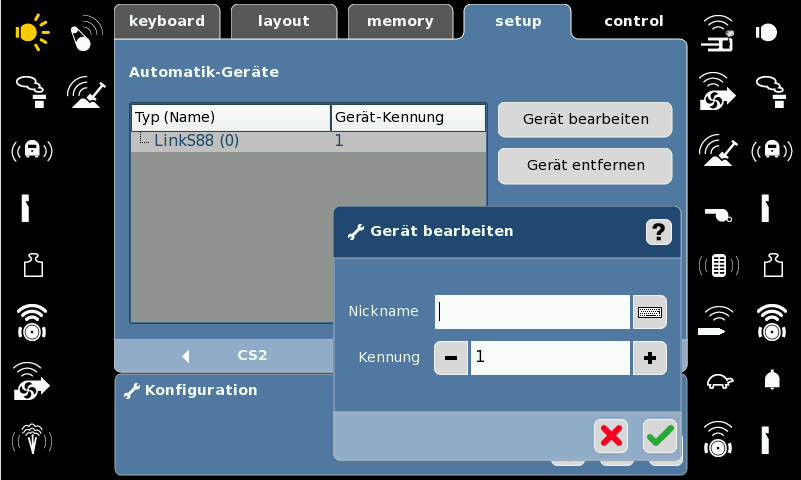Activate the bell sound function icon
The image size is (801, 480).
click(x=771, y=379)
